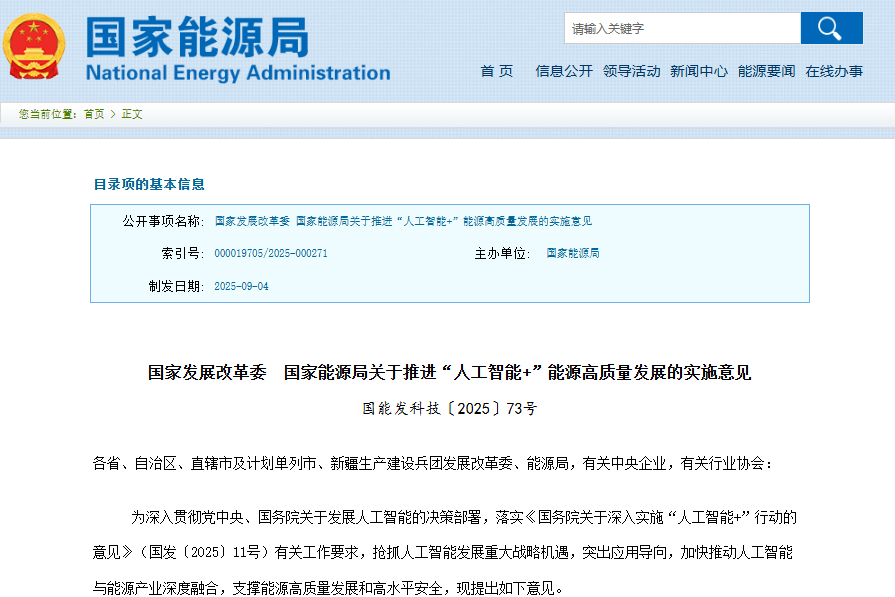
Task: Open the 新闻中心 navigation menu item
Action: pos(699,71)
